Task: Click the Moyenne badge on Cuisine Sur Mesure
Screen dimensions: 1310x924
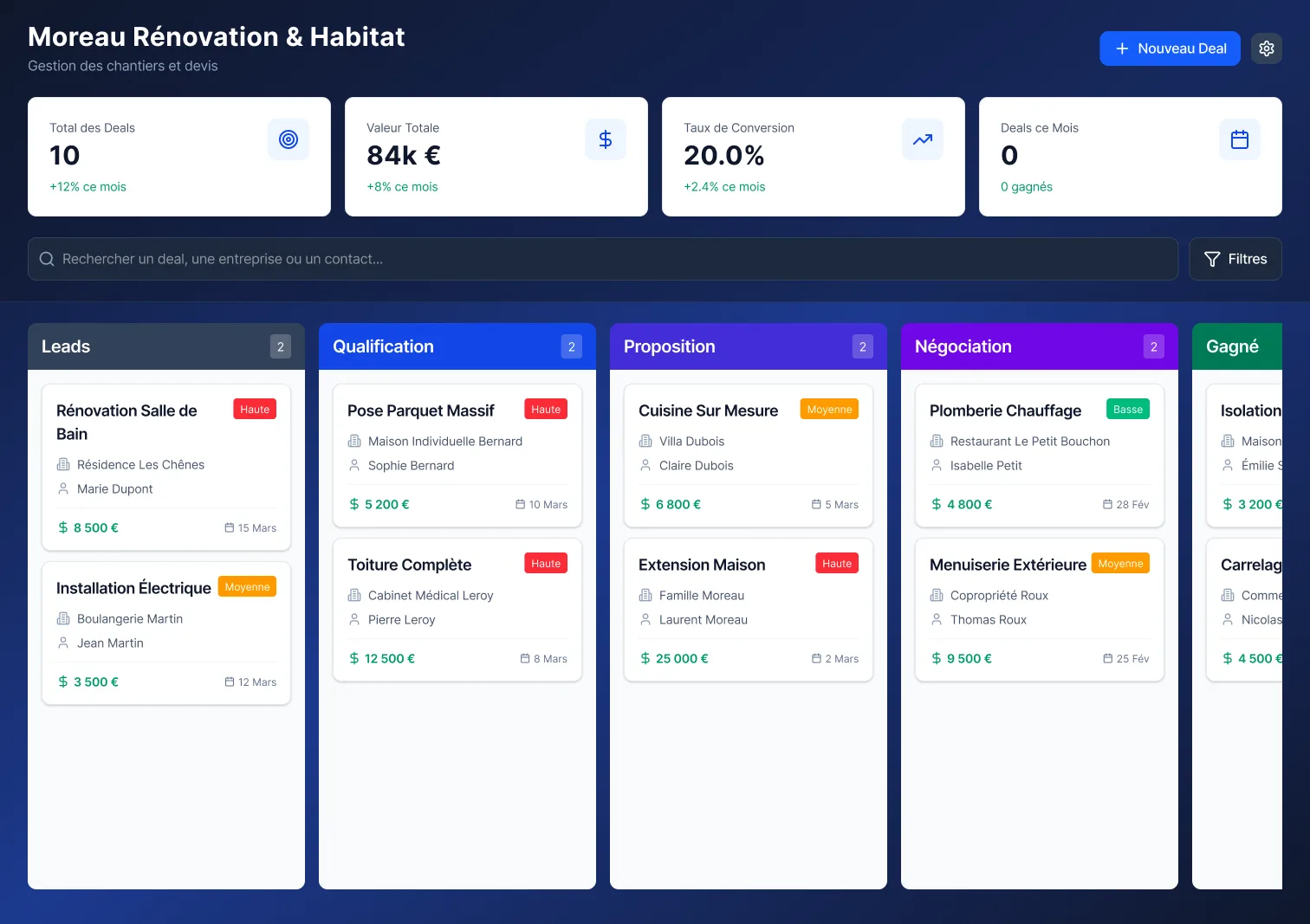Action: point(828,409)
